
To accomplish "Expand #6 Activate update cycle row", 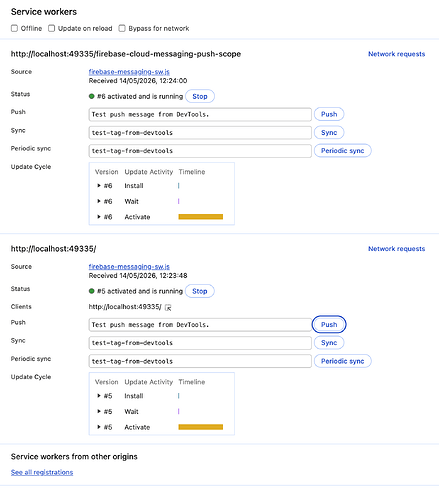I will click(x=99, y=217).
